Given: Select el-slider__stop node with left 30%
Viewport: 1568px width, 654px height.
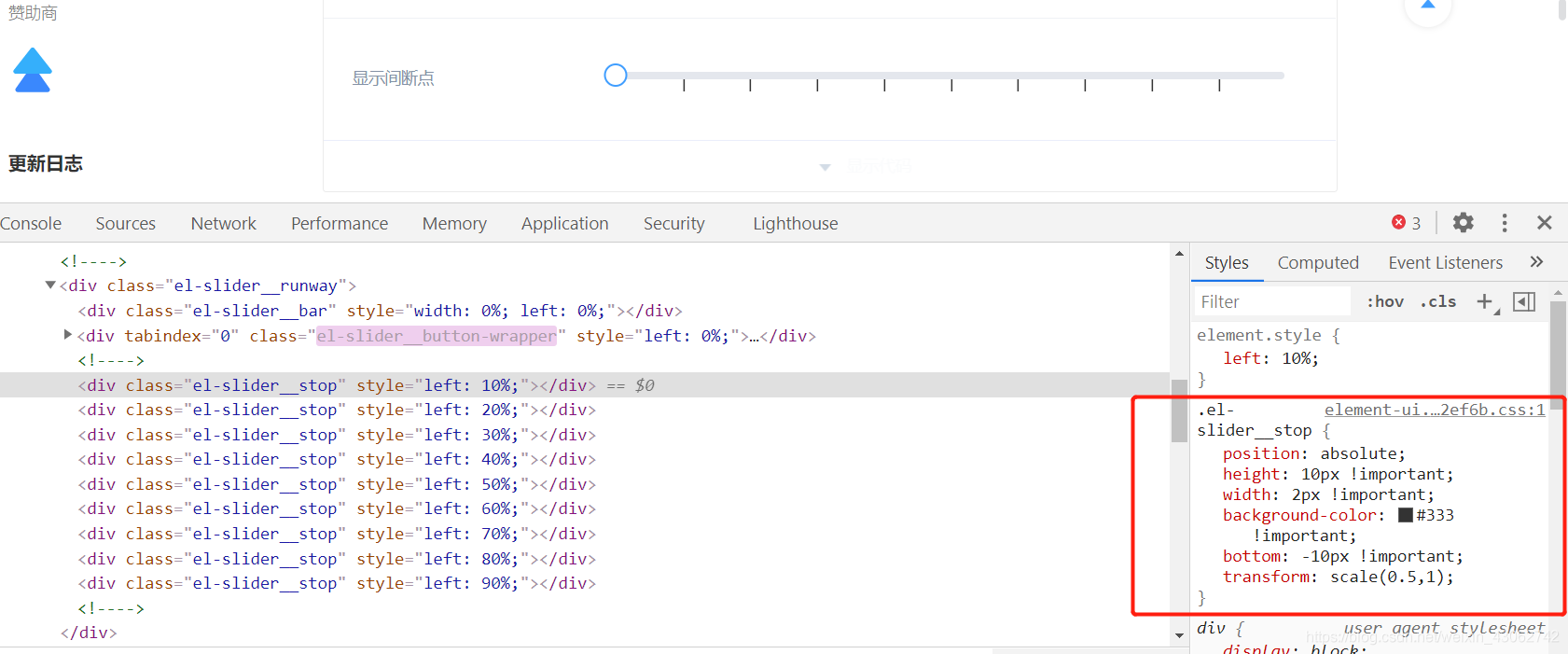Looking at the screenshot, I should pyautogui.click(x=337, y=435).
